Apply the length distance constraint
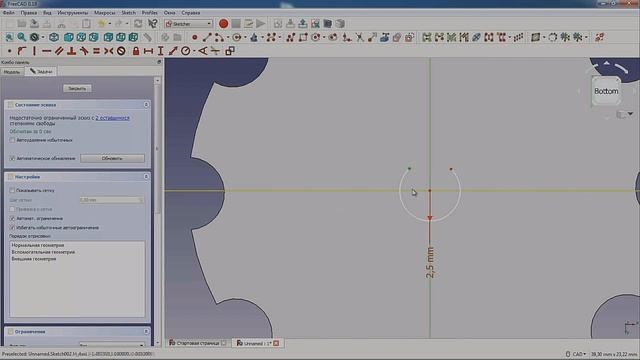This screenshot has width=640, height=360. point(173,51)
